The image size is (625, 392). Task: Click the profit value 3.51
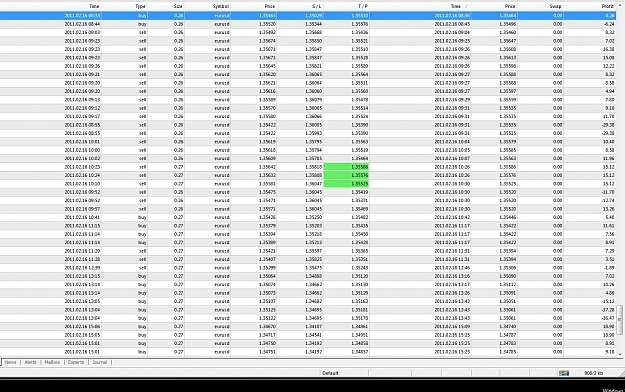(x=610, y=260)
